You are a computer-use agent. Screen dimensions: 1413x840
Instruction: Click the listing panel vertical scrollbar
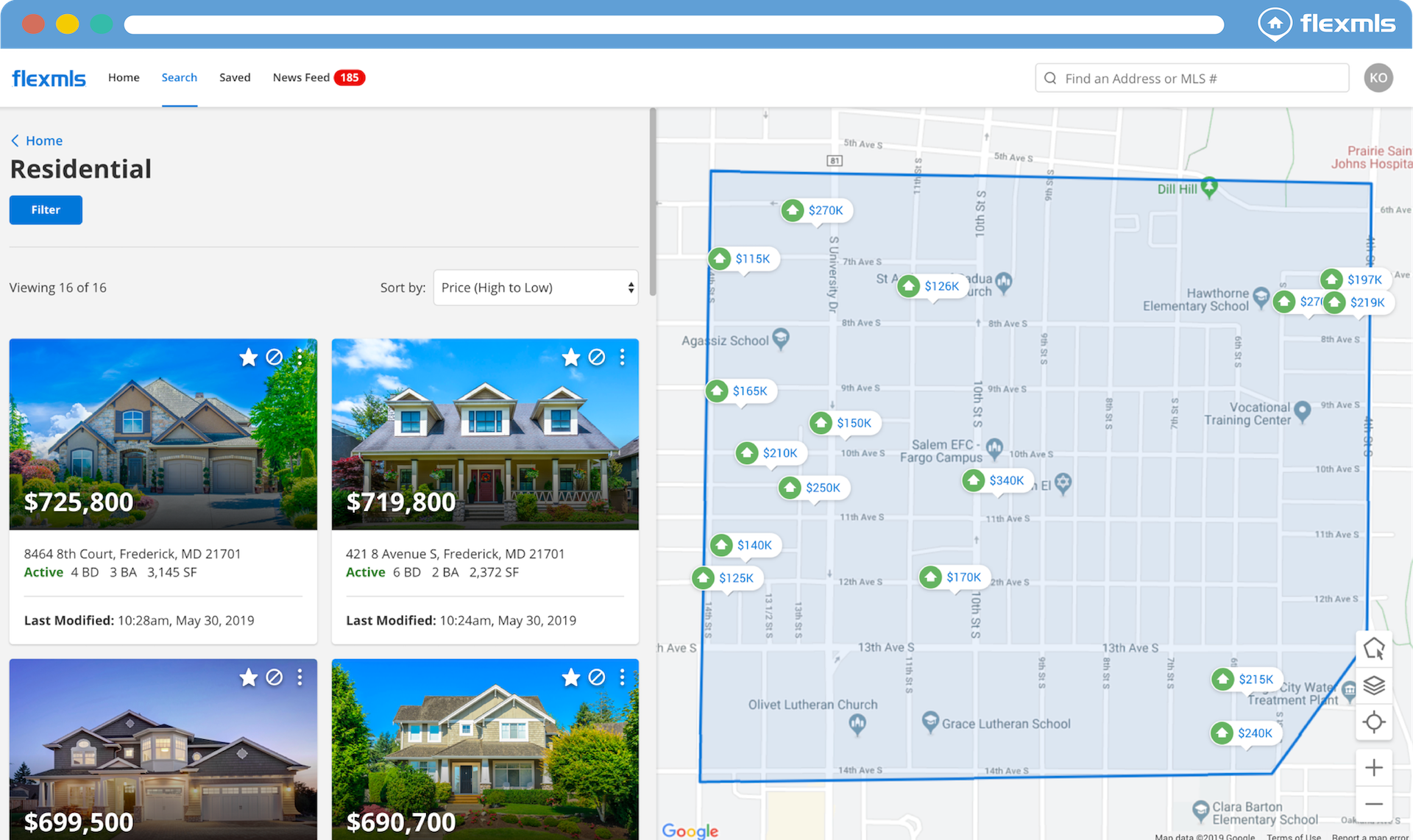tap(652, 202)
